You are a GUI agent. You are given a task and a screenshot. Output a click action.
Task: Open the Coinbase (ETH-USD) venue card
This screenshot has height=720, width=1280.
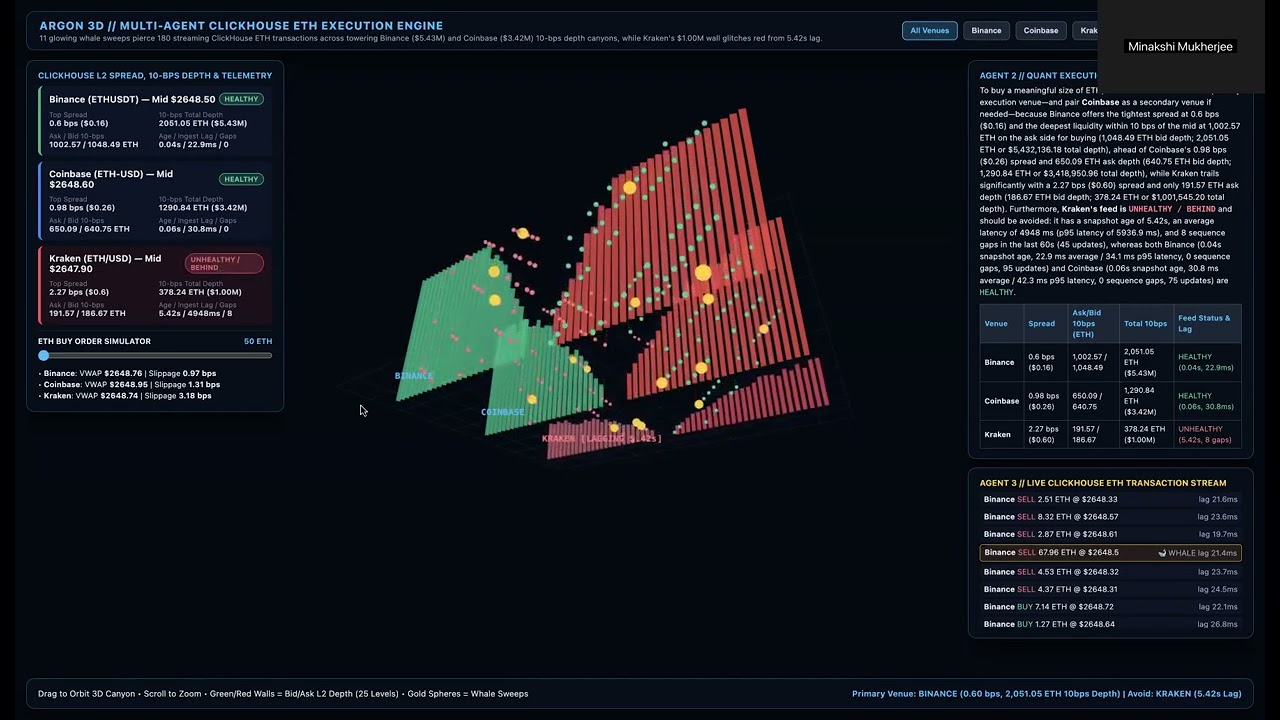[155, 203]
